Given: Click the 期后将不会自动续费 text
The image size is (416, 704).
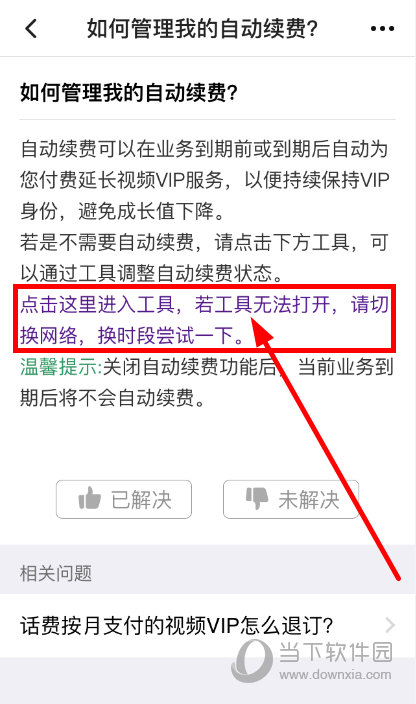Looking at the screenshot, I should [x=112, y=398].
